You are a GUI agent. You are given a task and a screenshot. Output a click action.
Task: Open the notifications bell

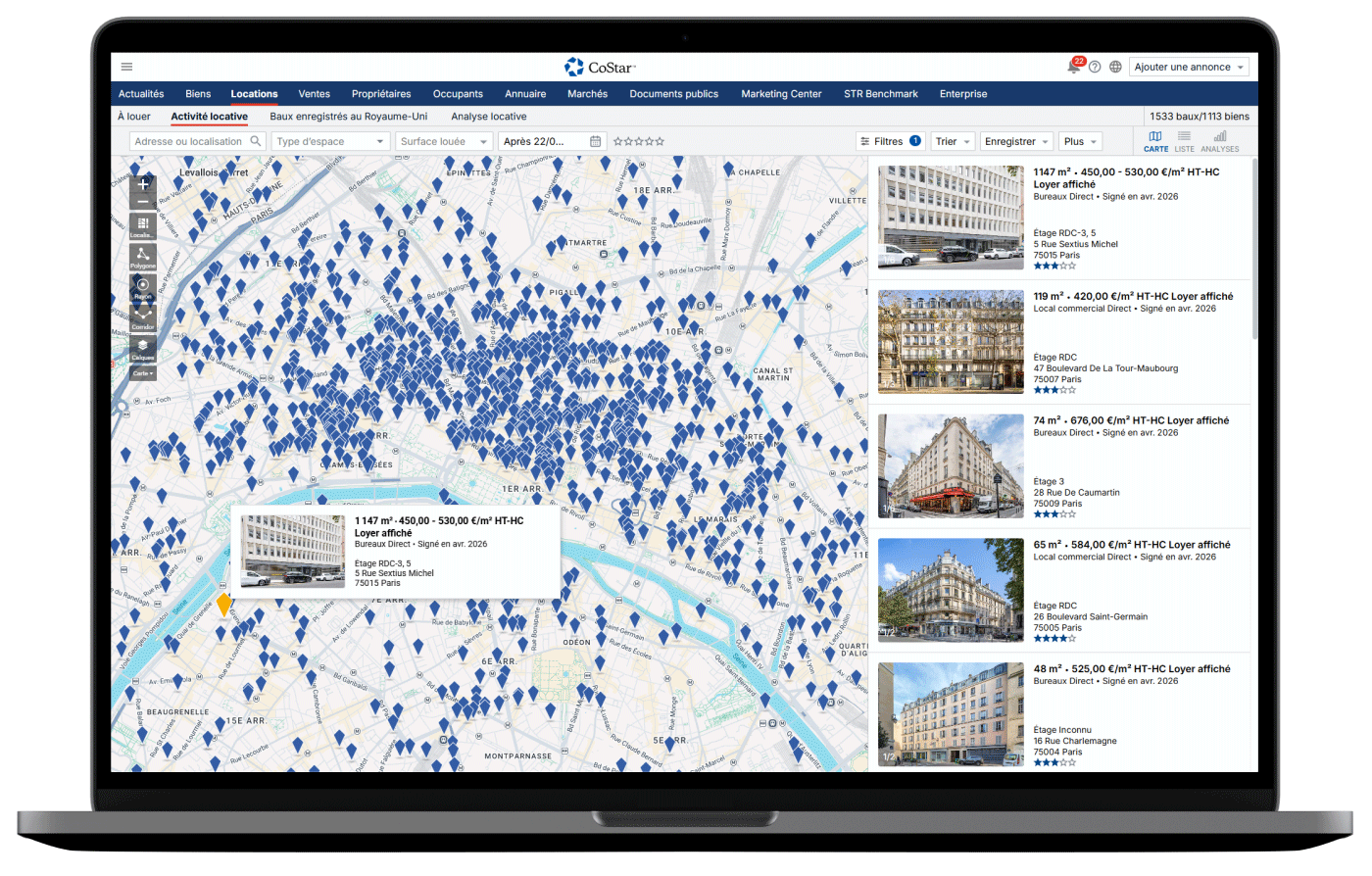1074,67
